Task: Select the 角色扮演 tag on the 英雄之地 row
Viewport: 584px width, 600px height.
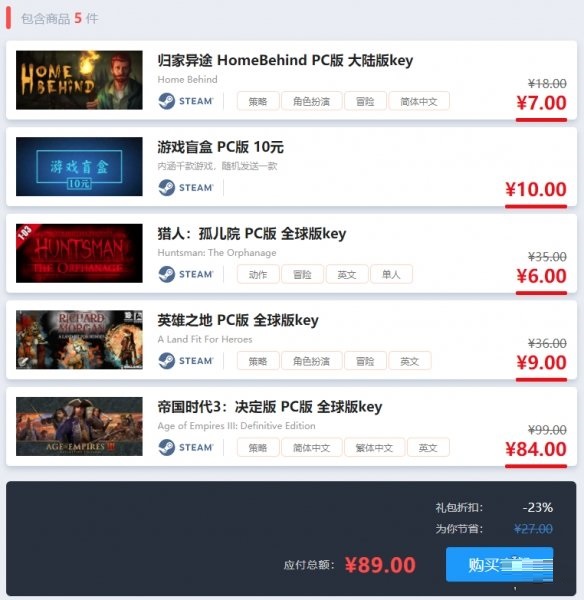Action: click(312, 361)
